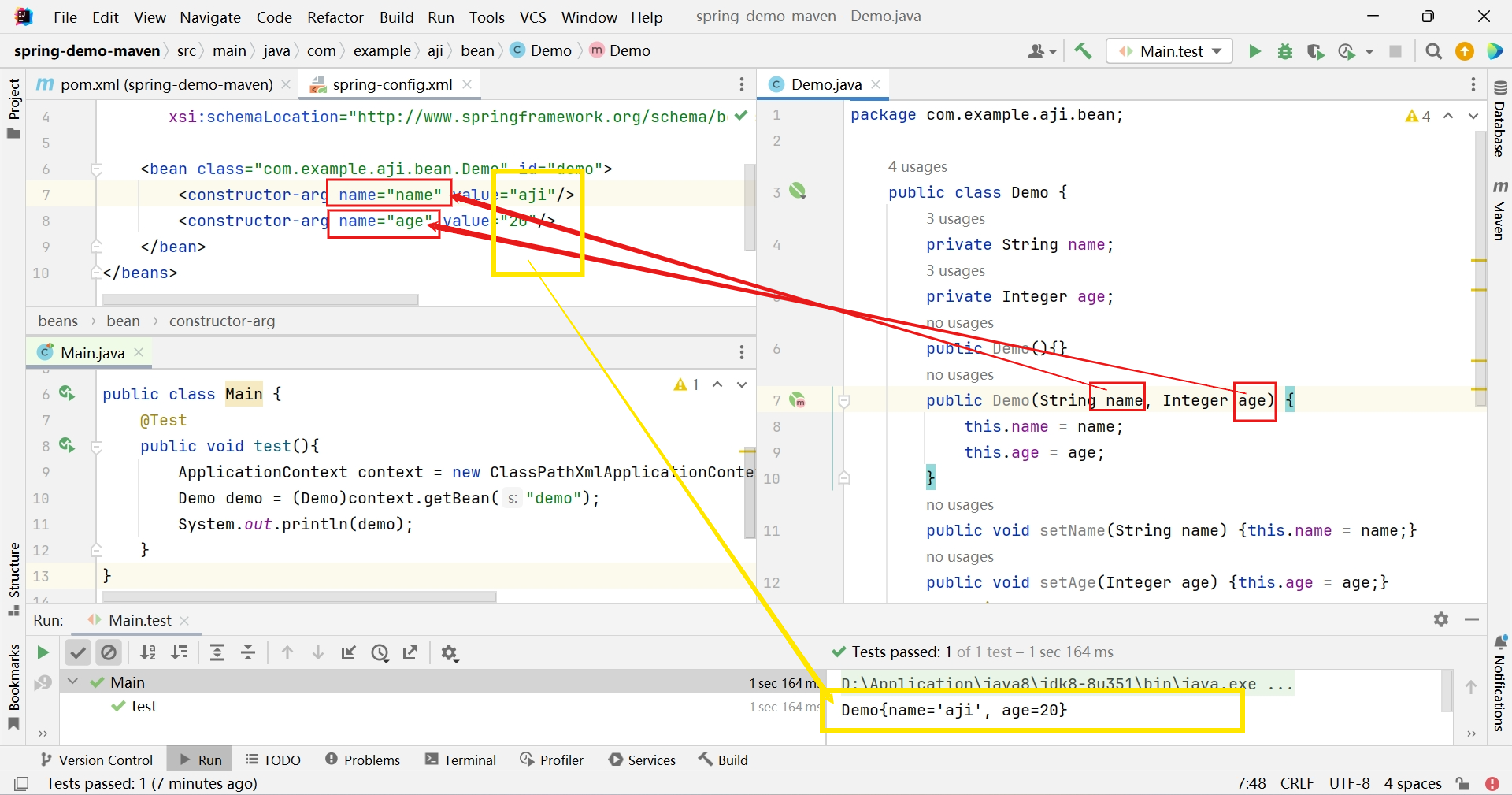Open test history clock icon
1512x795 pixels.
point(380,652)
